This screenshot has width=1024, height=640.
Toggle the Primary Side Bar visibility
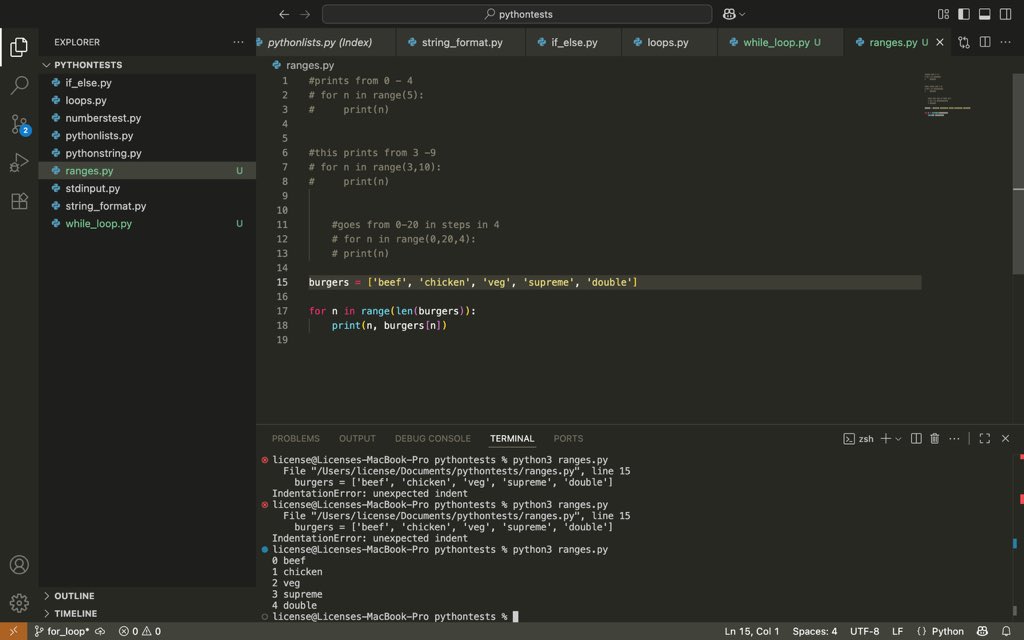tap(964, 14)
